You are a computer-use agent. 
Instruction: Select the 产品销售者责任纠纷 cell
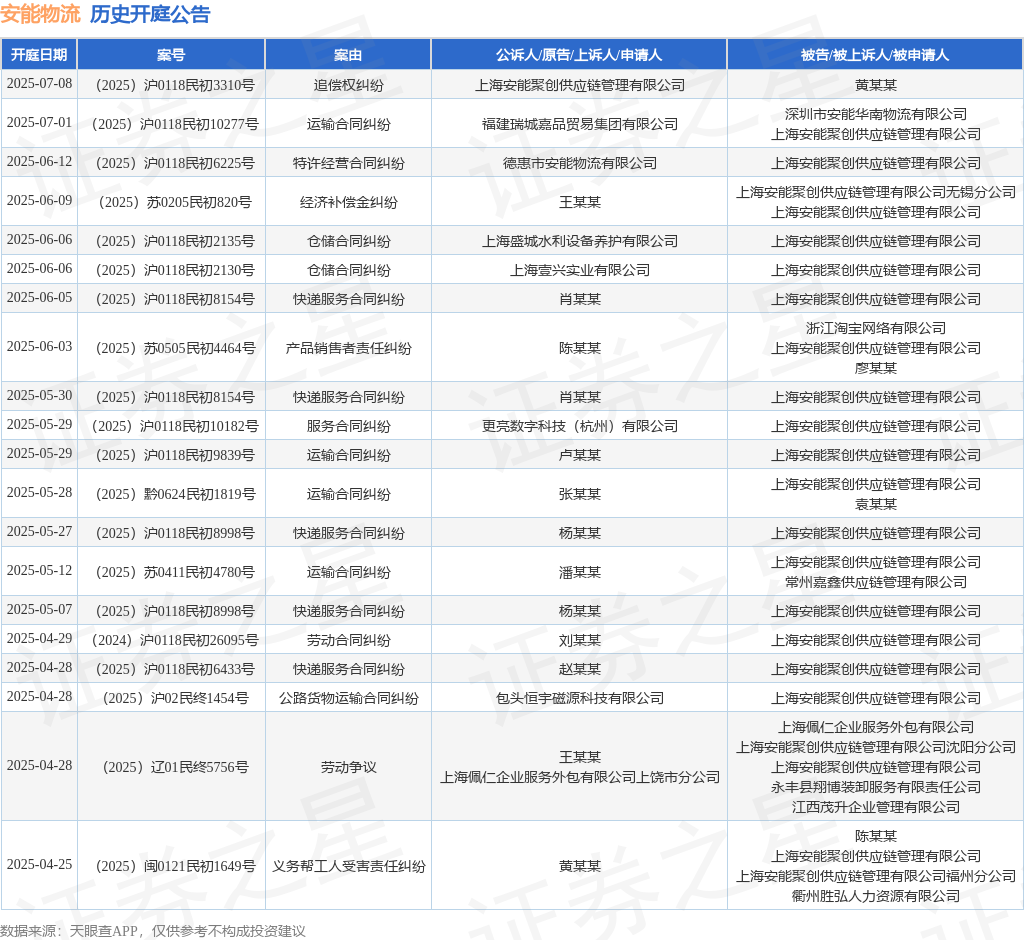tap(348, 348)
